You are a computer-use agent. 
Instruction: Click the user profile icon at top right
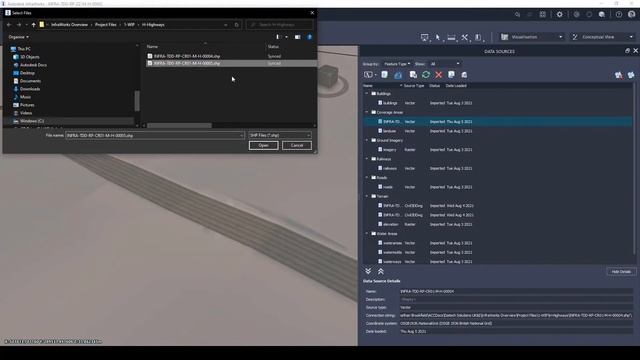coord(632,14)
